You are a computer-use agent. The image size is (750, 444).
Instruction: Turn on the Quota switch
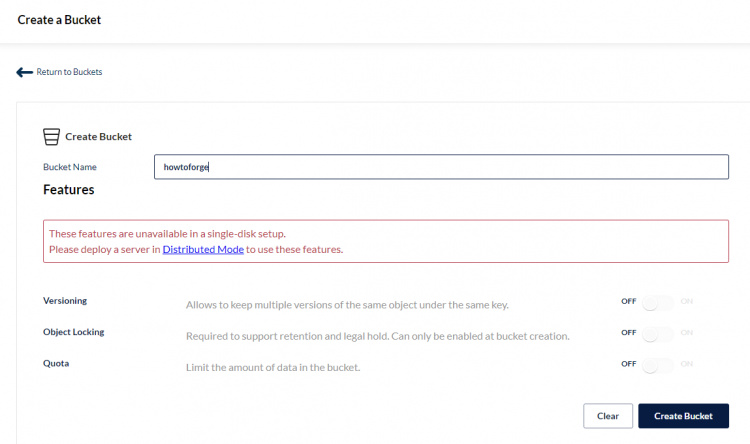[x=658, y=364]
